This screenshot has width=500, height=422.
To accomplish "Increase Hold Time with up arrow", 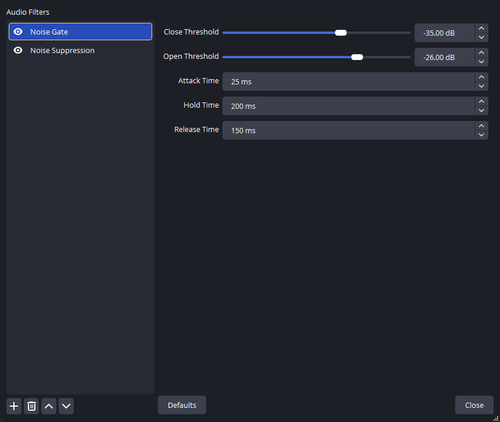I will pyautogui.click(x=481, y=101).
